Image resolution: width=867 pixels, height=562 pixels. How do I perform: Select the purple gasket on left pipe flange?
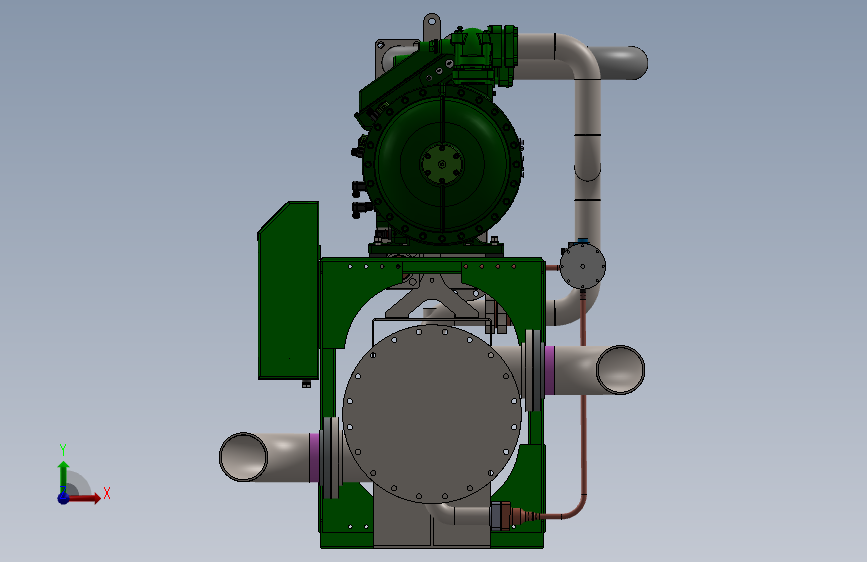314,457
